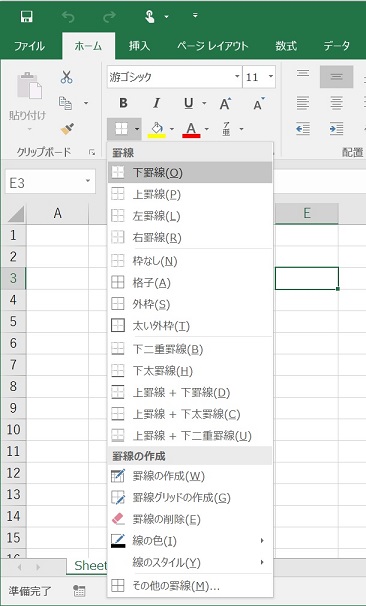
Task: Choose 上罫線 + 下二重罫線(U) option
Action: tap(190, 436)
